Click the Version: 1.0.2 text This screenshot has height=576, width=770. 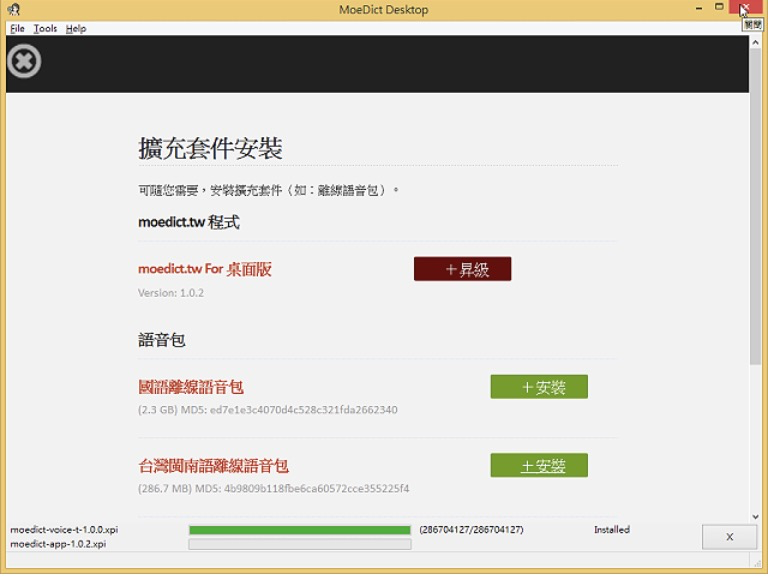coord(171,293)
